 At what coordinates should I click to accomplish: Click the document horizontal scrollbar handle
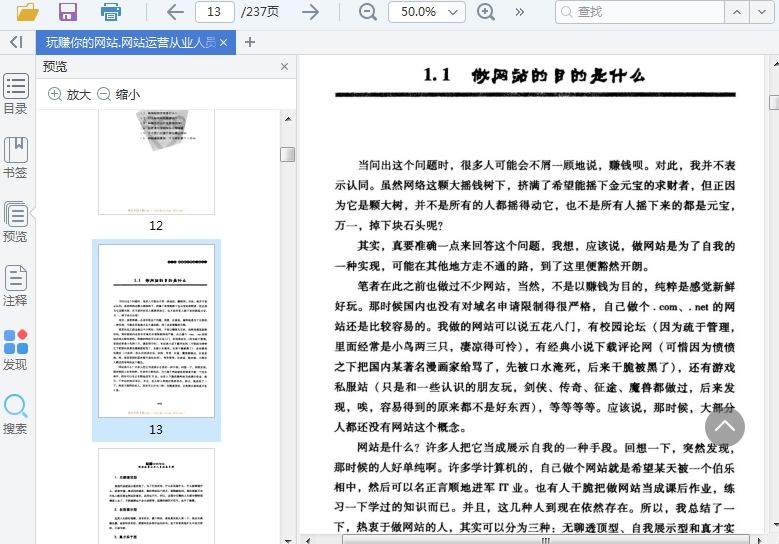pos(545,540)
